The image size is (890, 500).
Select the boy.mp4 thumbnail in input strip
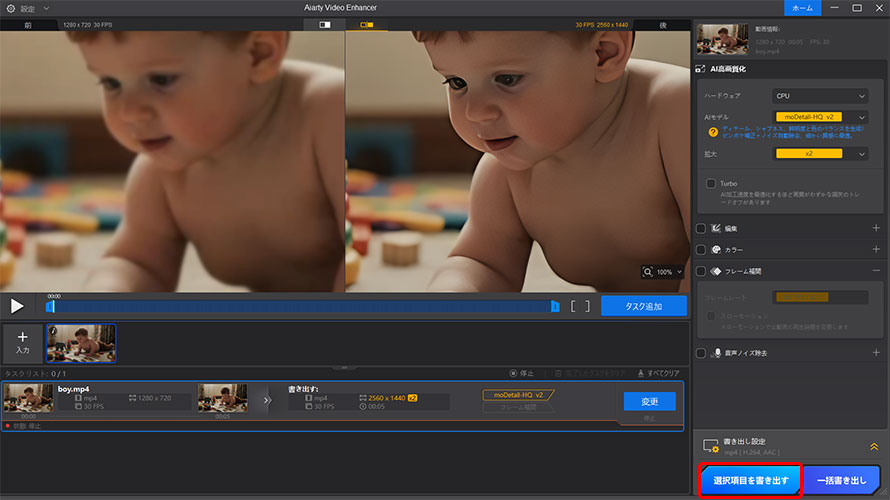[x=81, y=343]
